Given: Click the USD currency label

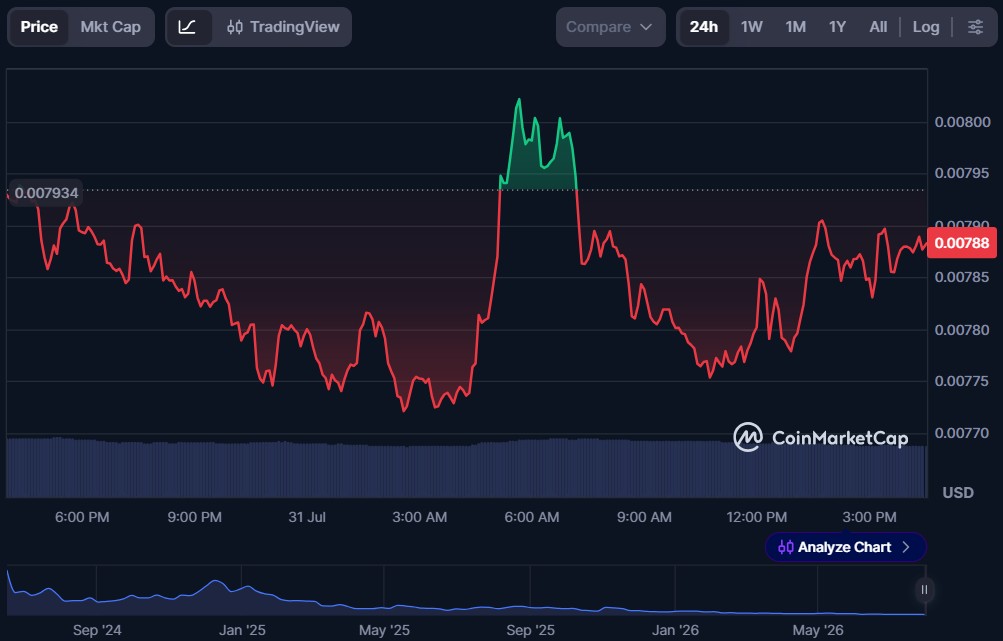Looking at the screenshot, I should pyautogui.click(x=958, y=493).
